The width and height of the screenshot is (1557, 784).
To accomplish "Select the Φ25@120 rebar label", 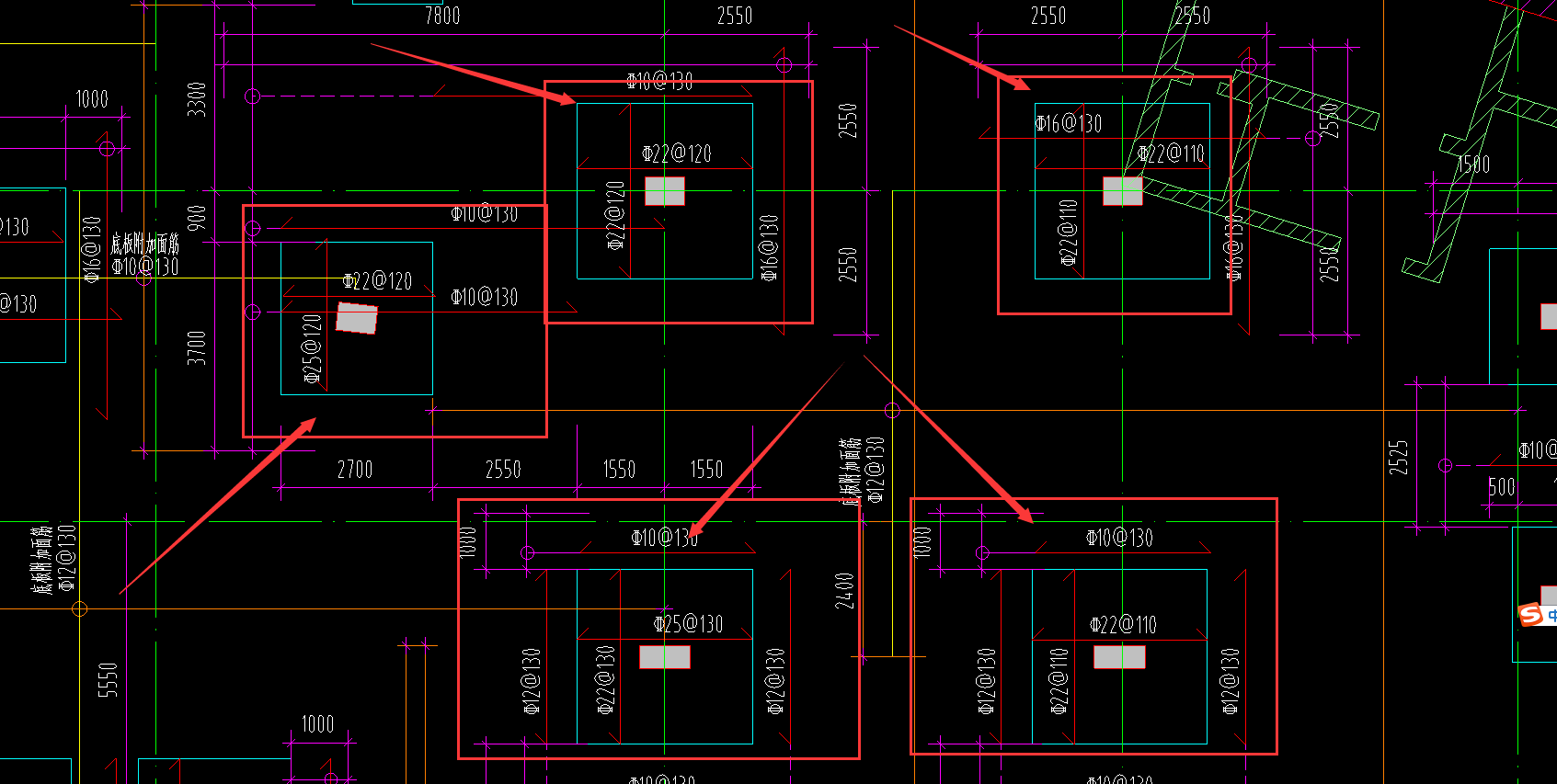I will (x=313, y=348).
